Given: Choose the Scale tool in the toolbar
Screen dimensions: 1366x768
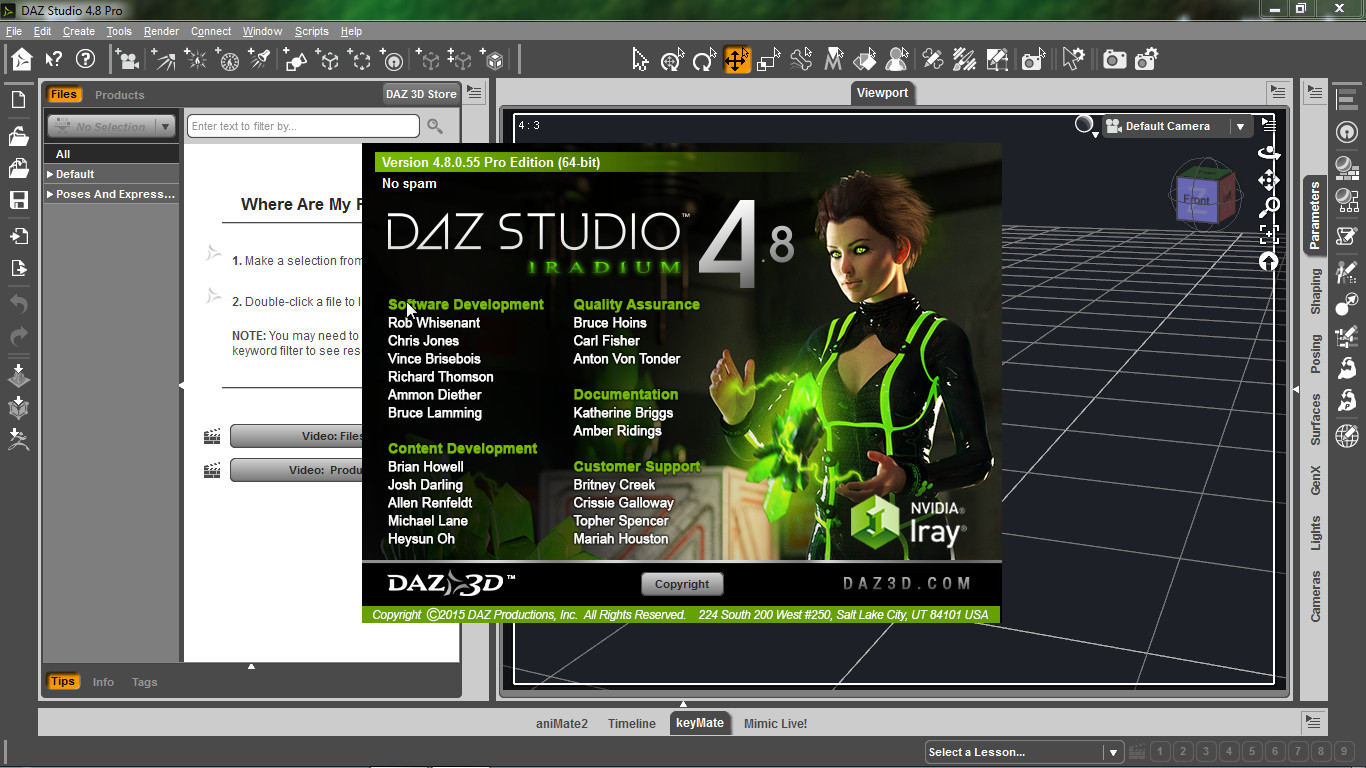Looking at the screenshot, I should [768, 60].
